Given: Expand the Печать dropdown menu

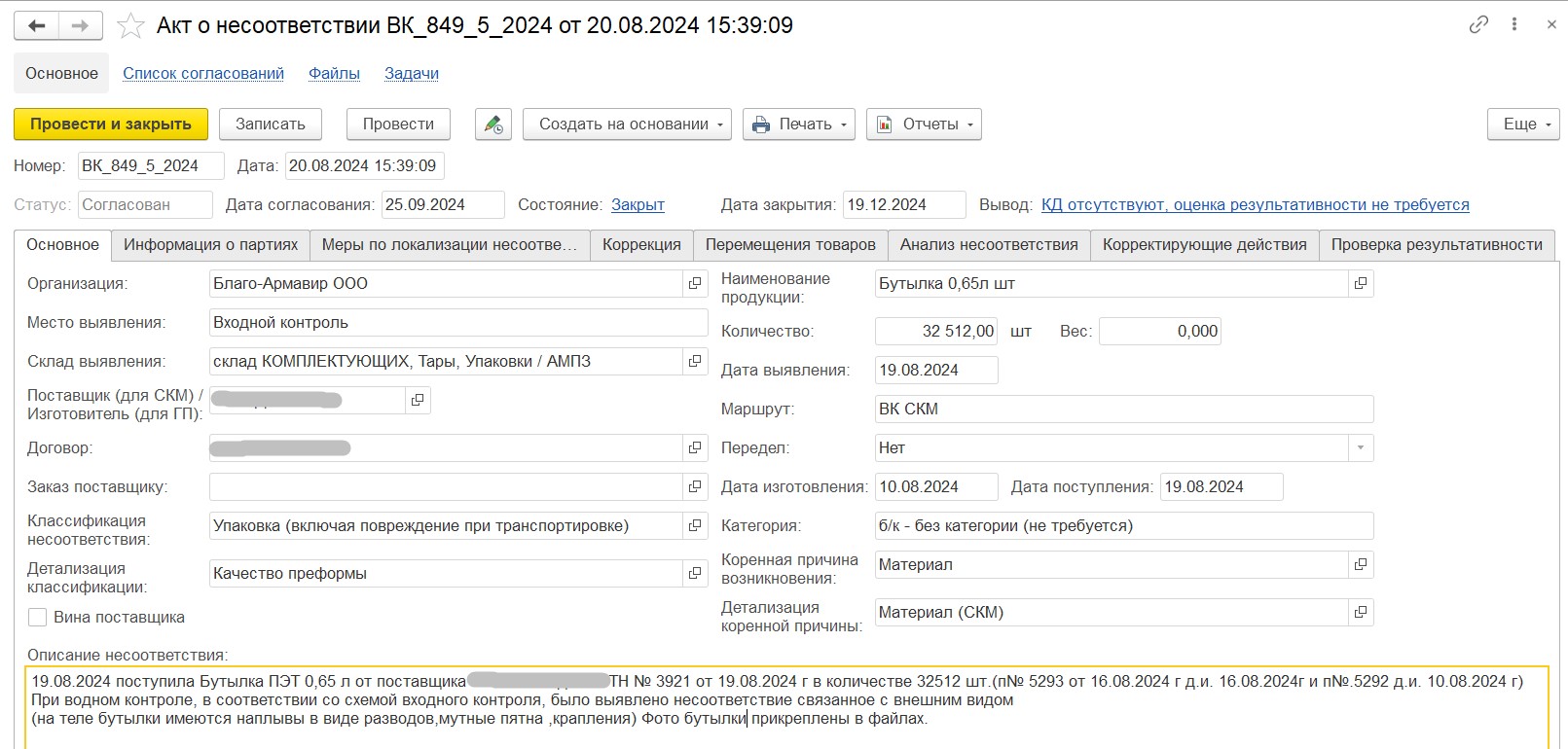Looking at the screenshot, I should [x=798, y=125].
